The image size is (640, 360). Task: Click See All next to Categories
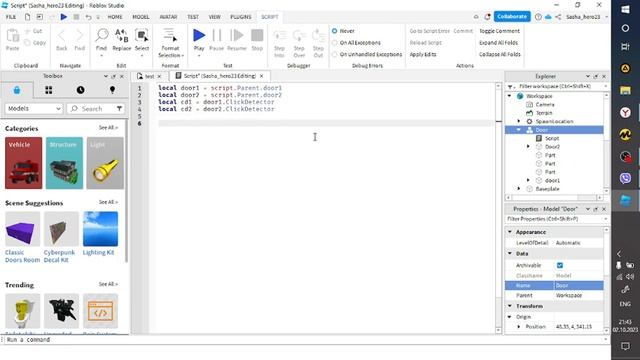coord(108,128)
